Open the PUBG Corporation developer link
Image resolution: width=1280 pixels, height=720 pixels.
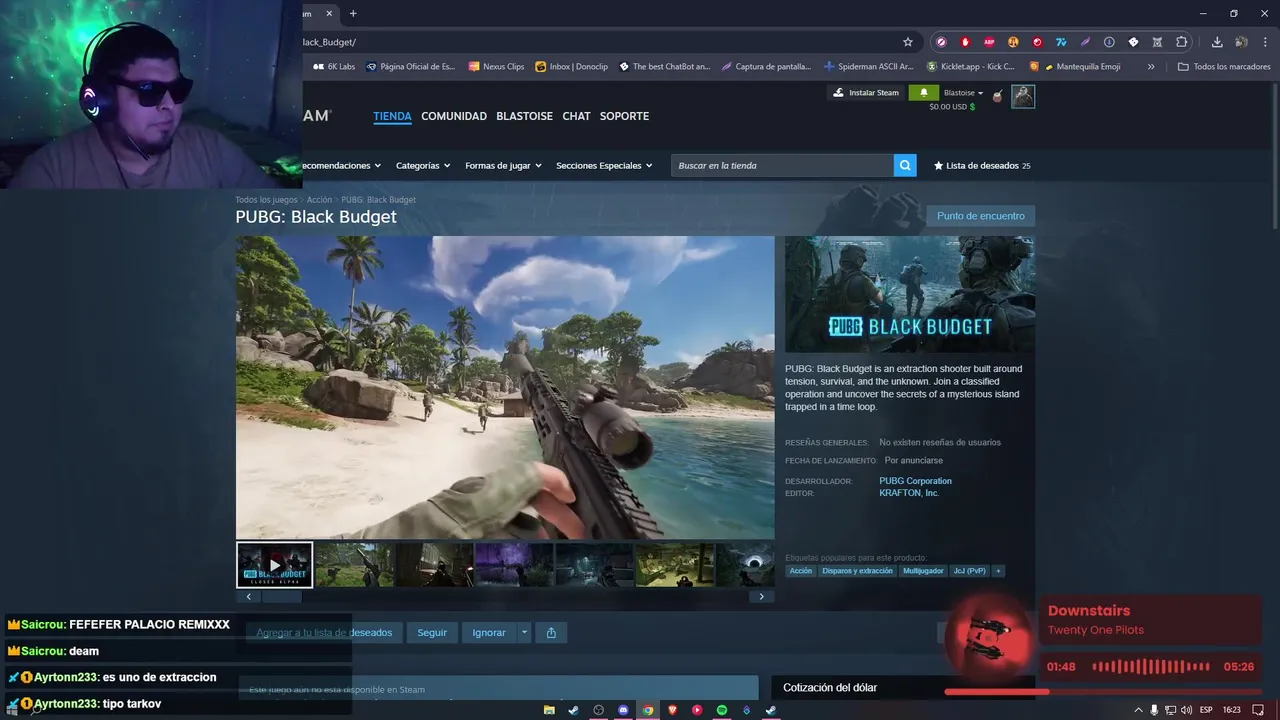[915, 481]
